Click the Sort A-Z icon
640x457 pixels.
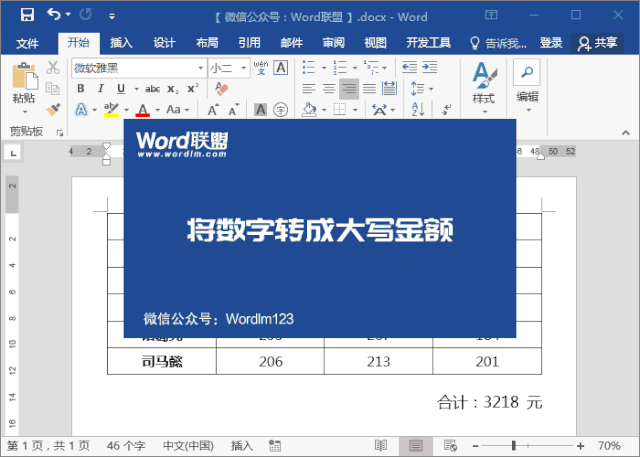click(418, 109)
